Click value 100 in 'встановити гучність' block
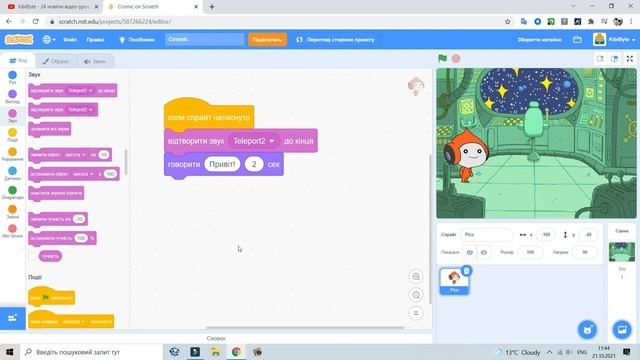 pyautogui.click(x=81, y=238)
